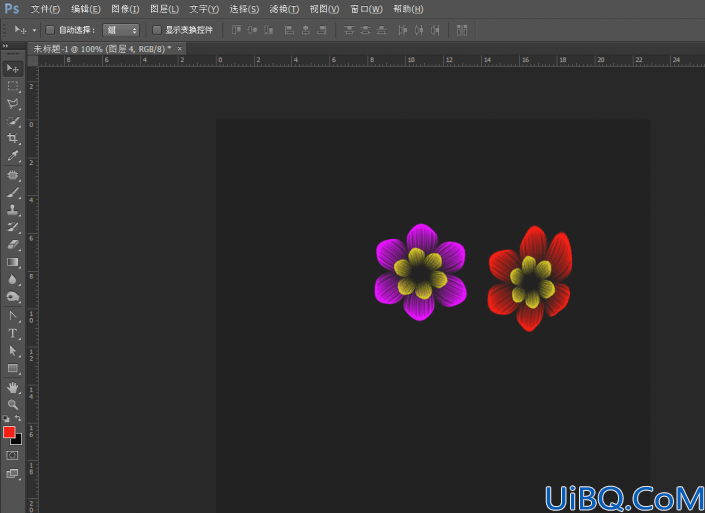Click align vertical centers icon
Viewport: 705px width, 513px height.
(253, 30)
